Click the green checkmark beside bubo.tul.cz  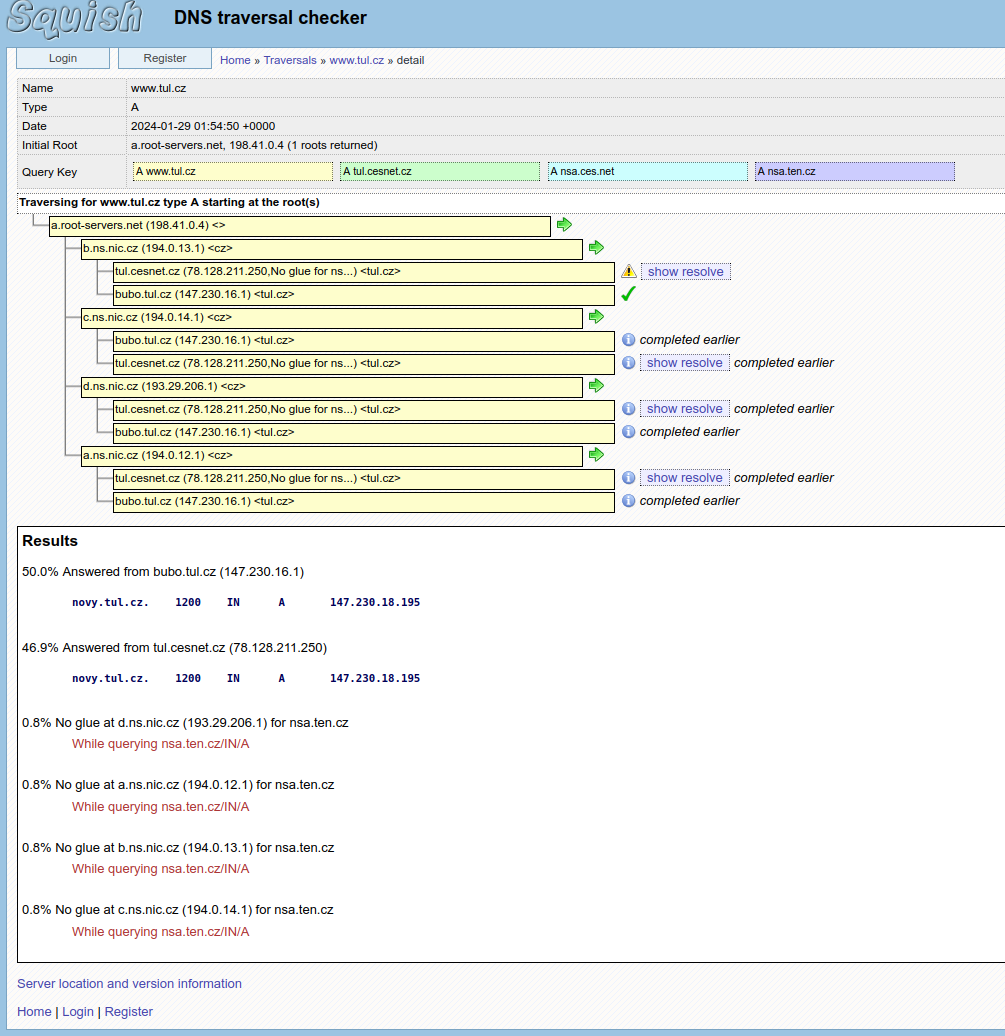628,294
